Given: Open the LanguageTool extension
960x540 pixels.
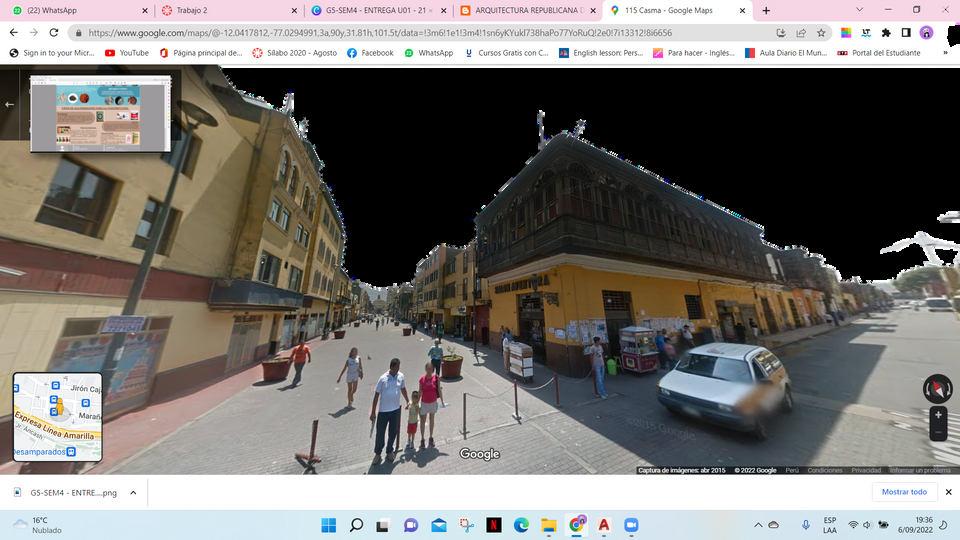Looking at the screenshot, I should click(x=866, y=33).
